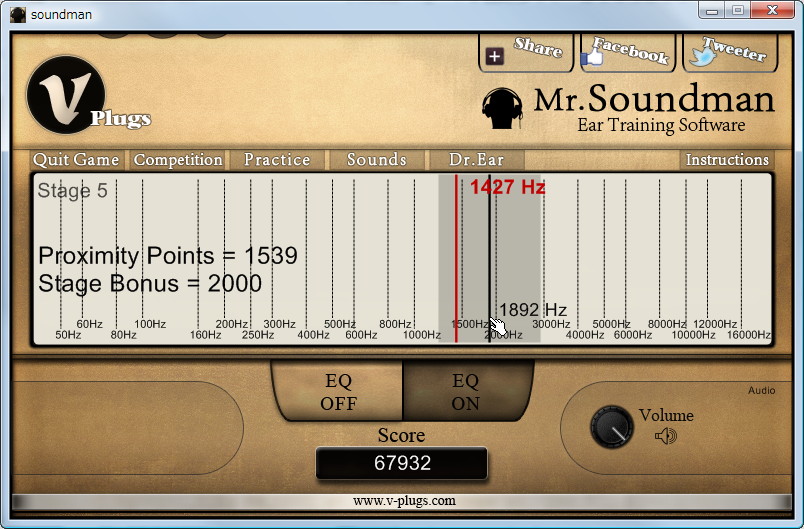Click the 10000Hz frequency label
The width and height of the screenshot is (804, 529).
tap(694, 335)
